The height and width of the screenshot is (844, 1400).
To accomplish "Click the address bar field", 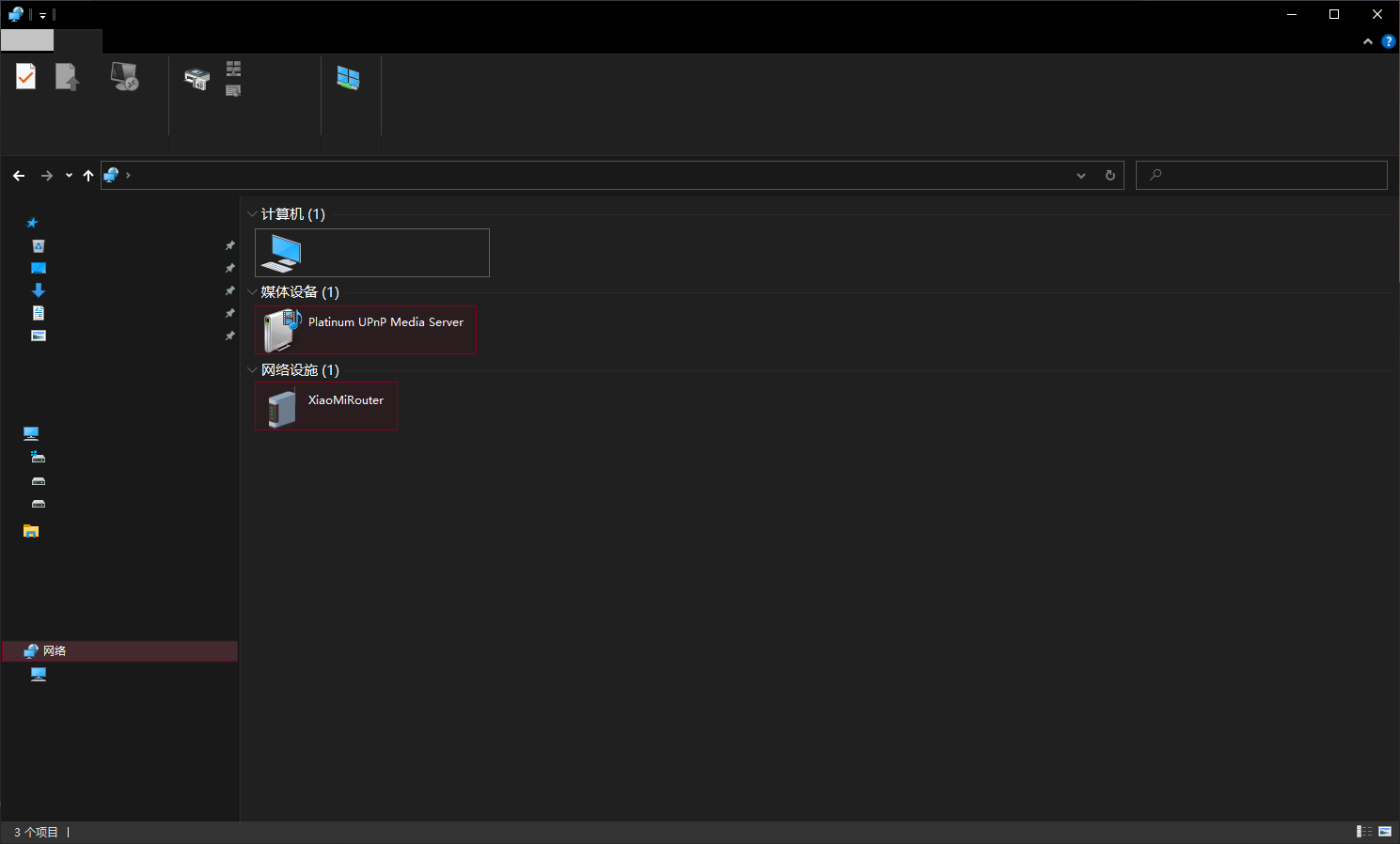I will (613, 176).
